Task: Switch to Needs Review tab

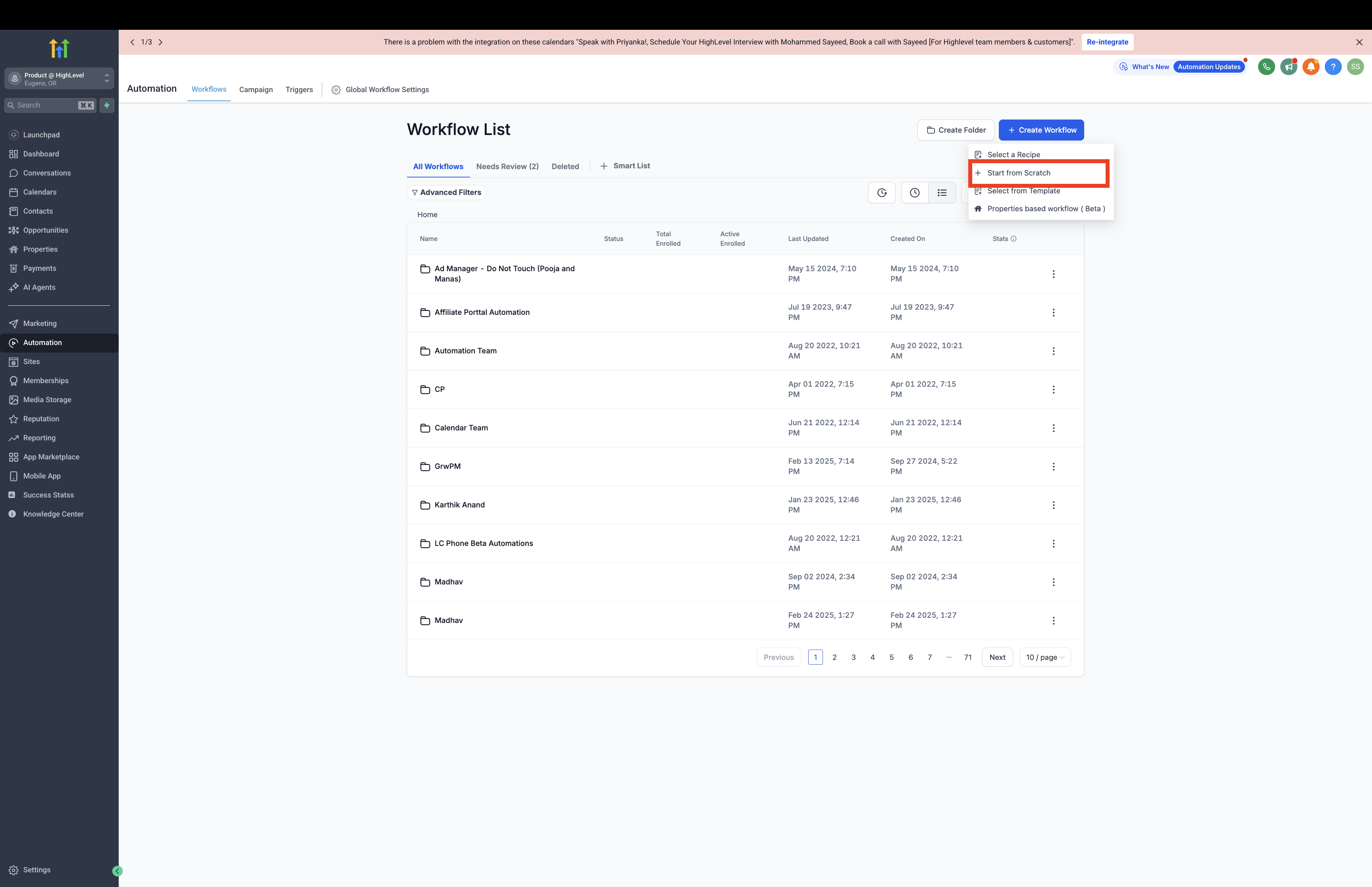Action: 507,166
